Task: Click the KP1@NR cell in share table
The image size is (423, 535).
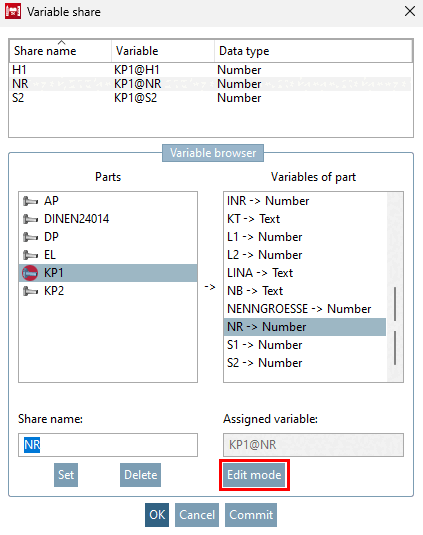Action: [137, 84]
